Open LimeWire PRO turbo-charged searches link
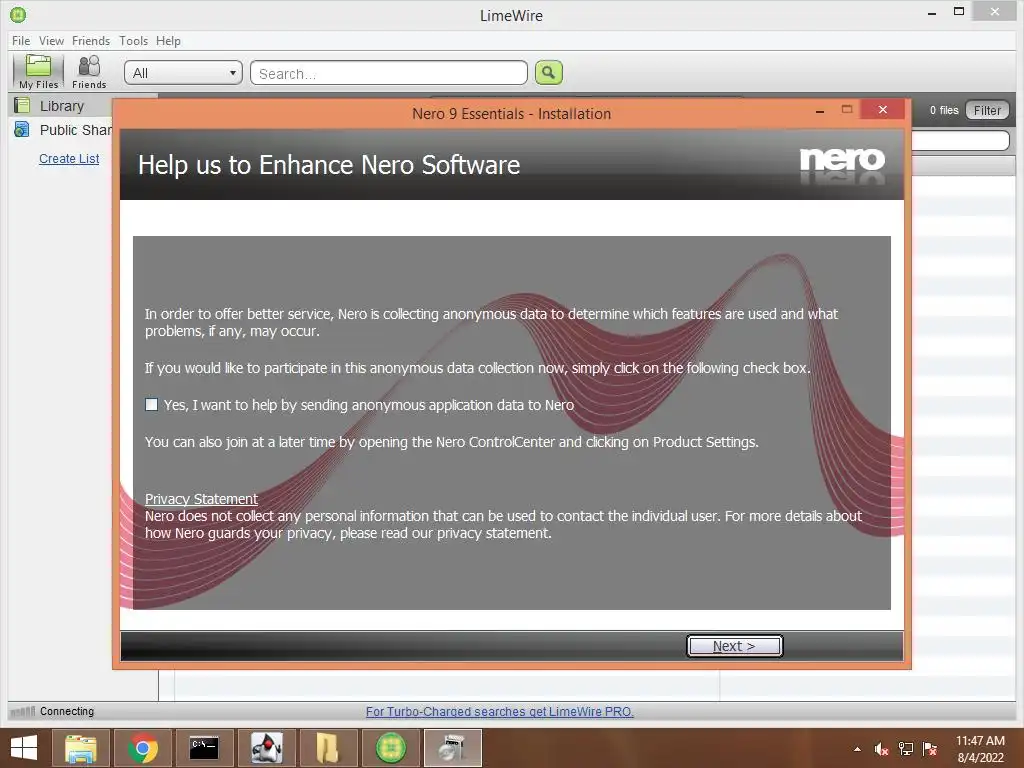Image resolution: width=1024 pixels, height=768 pixels. click(x=500, y=711)
